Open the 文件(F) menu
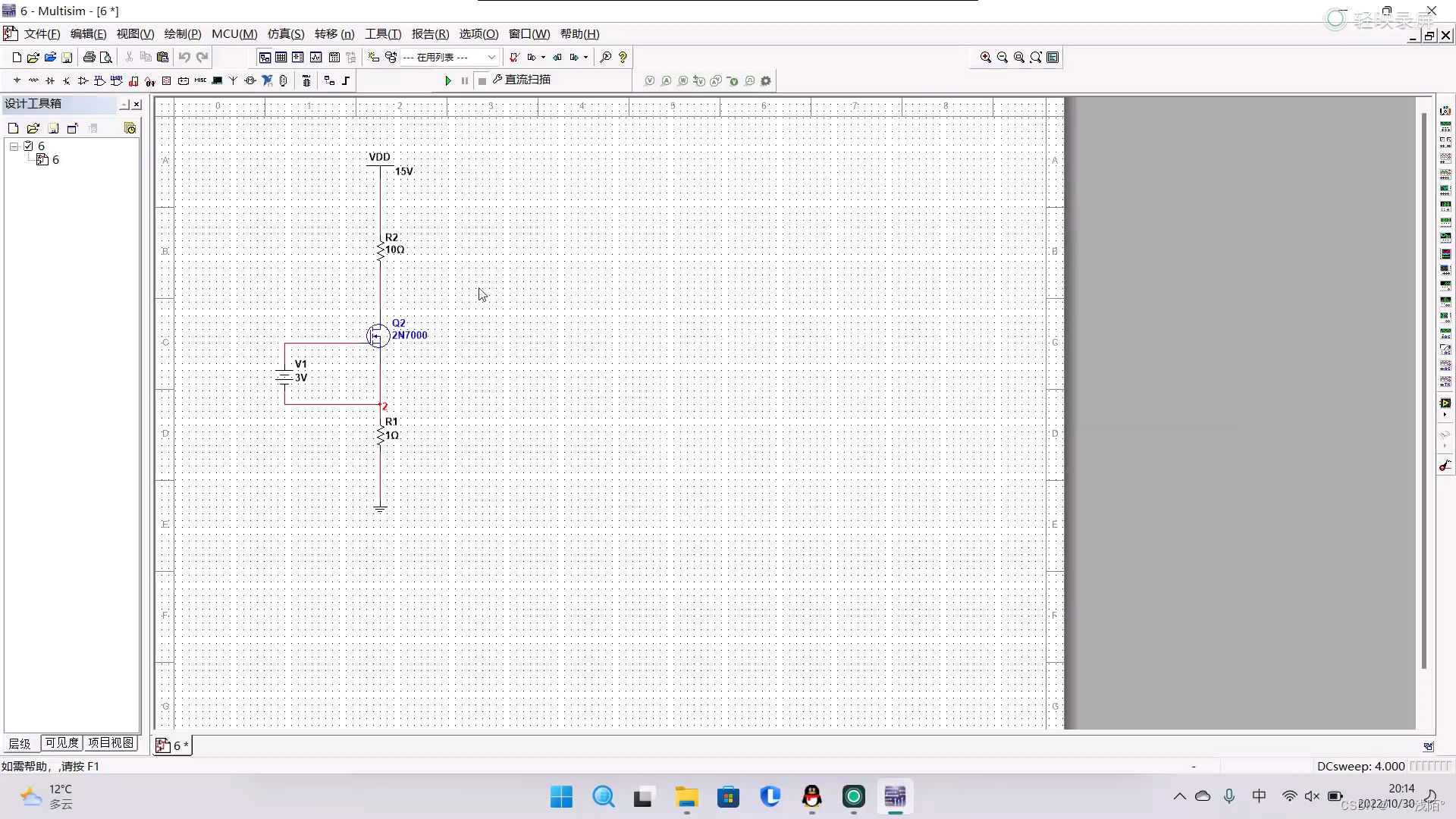This screenshot has width=1456, height=819. 42,34
